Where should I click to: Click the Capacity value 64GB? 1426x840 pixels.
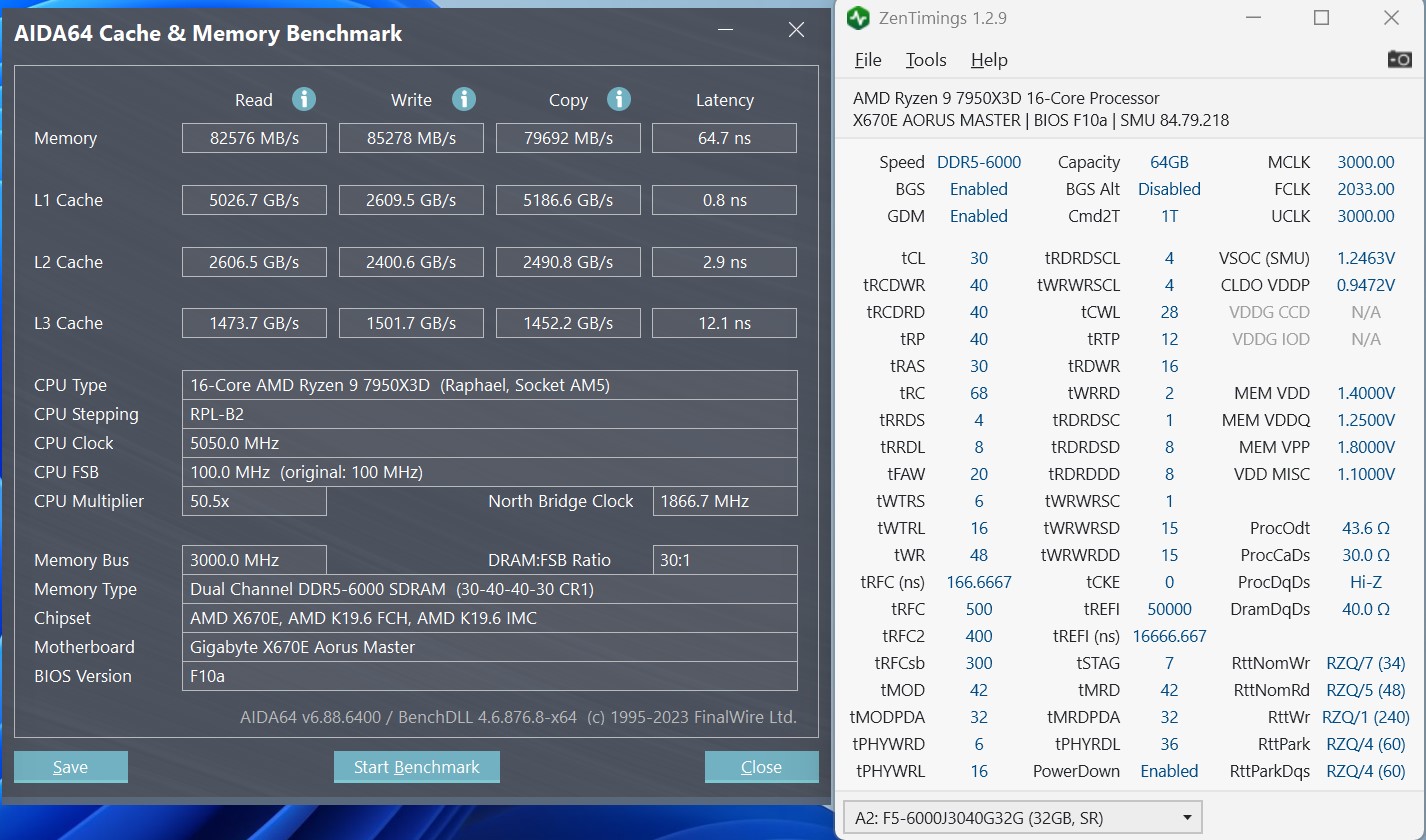1169,162
